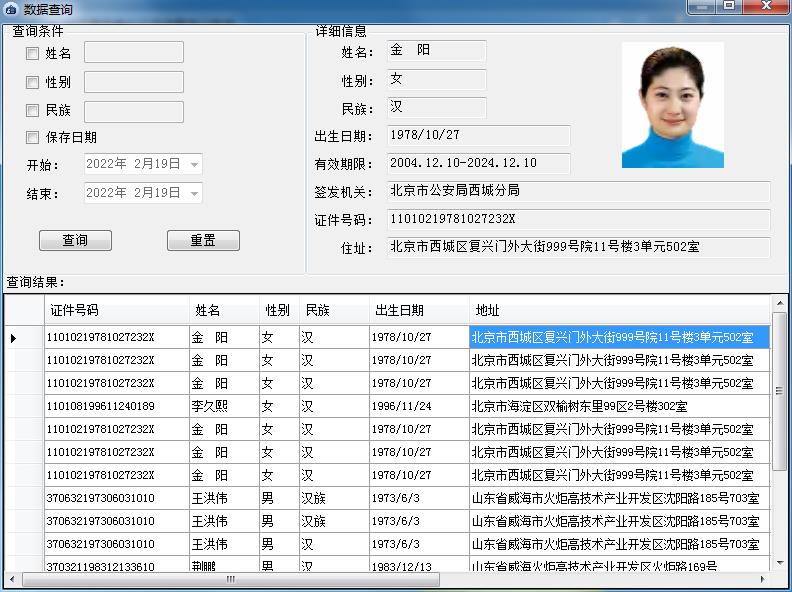
Task: Select the 李久熙 row in results
Action: point(209,406)
